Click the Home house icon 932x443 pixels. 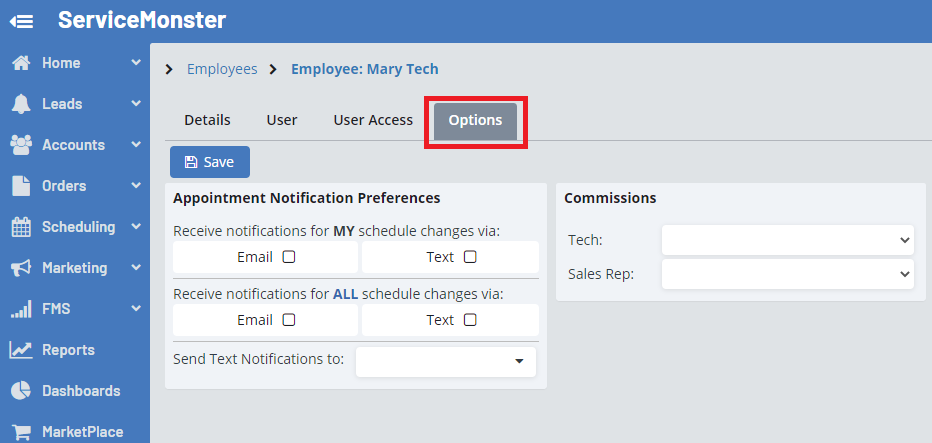[x=21, y=63]
